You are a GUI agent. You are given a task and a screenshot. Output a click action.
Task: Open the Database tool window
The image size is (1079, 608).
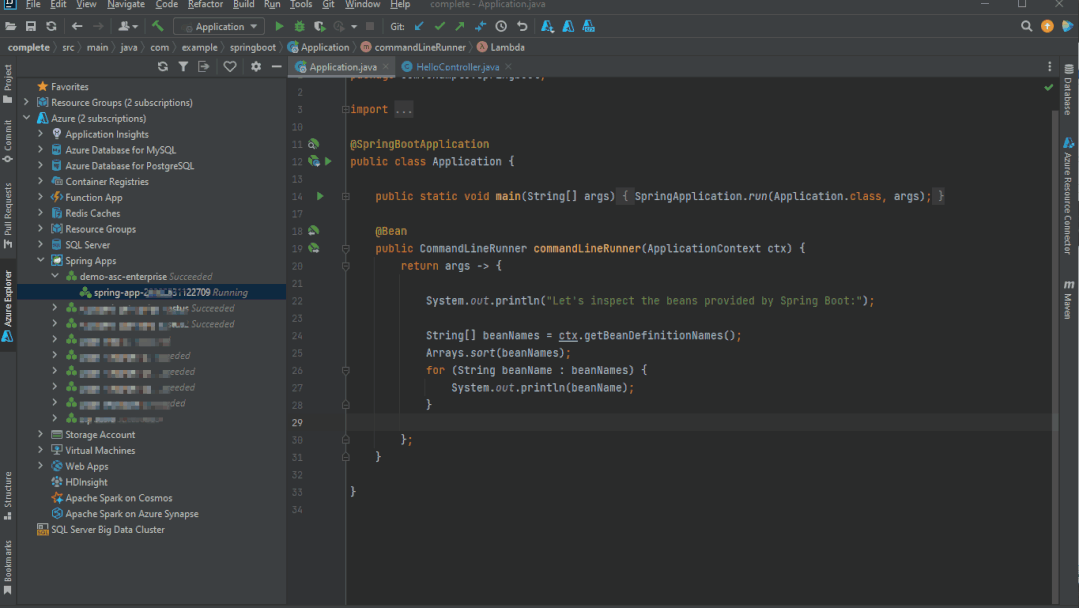coord(1068,89)
